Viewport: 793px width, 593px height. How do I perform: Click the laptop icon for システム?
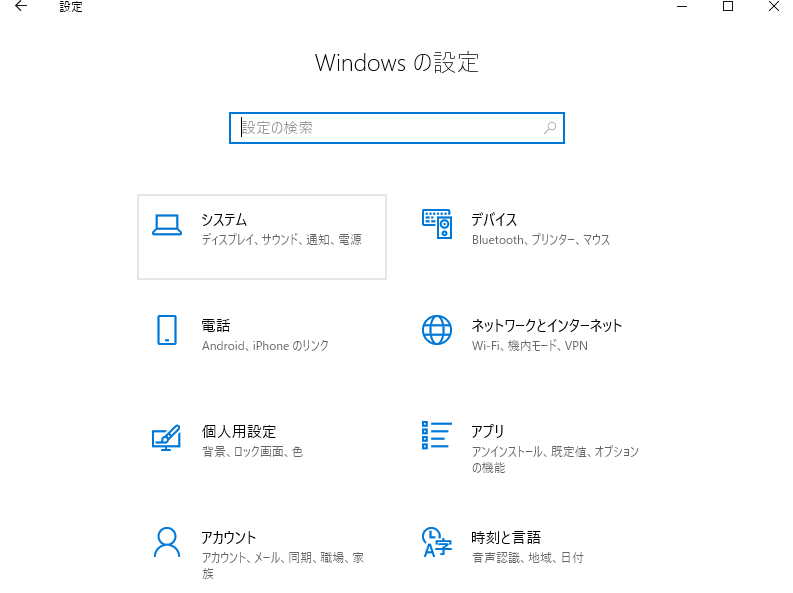166,225
